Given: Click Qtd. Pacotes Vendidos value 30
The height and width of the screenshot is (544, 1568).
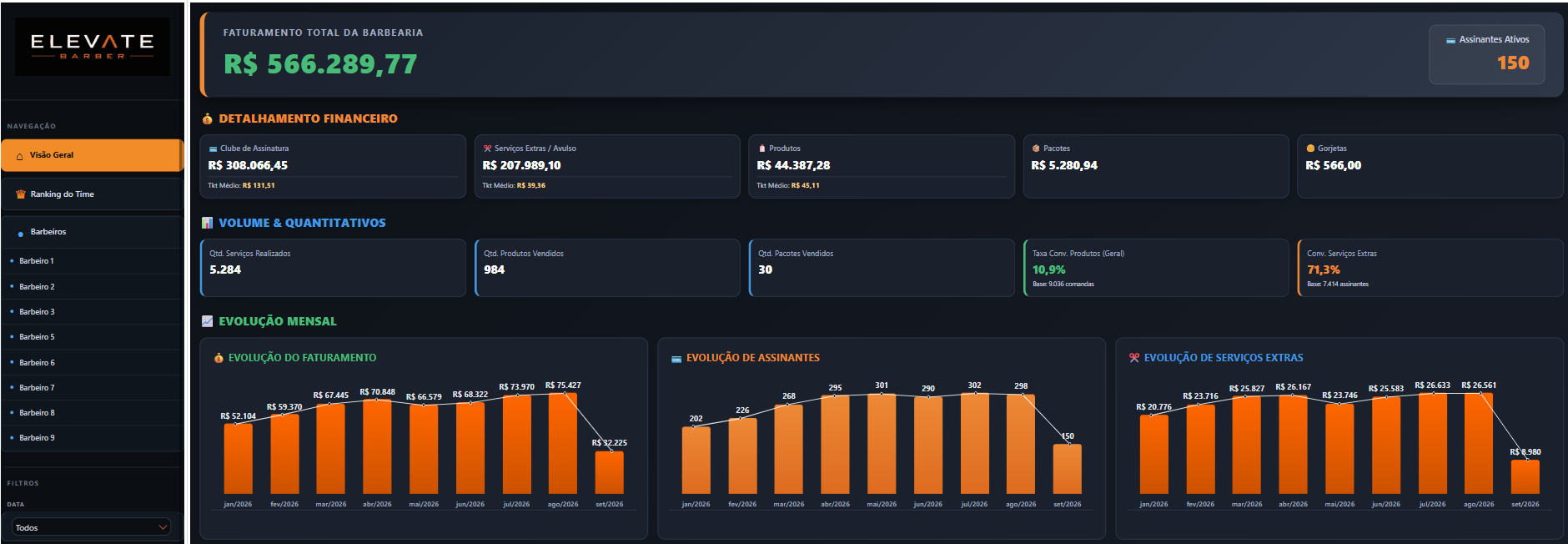Looking at the screenshot, I should click(765, 269).
